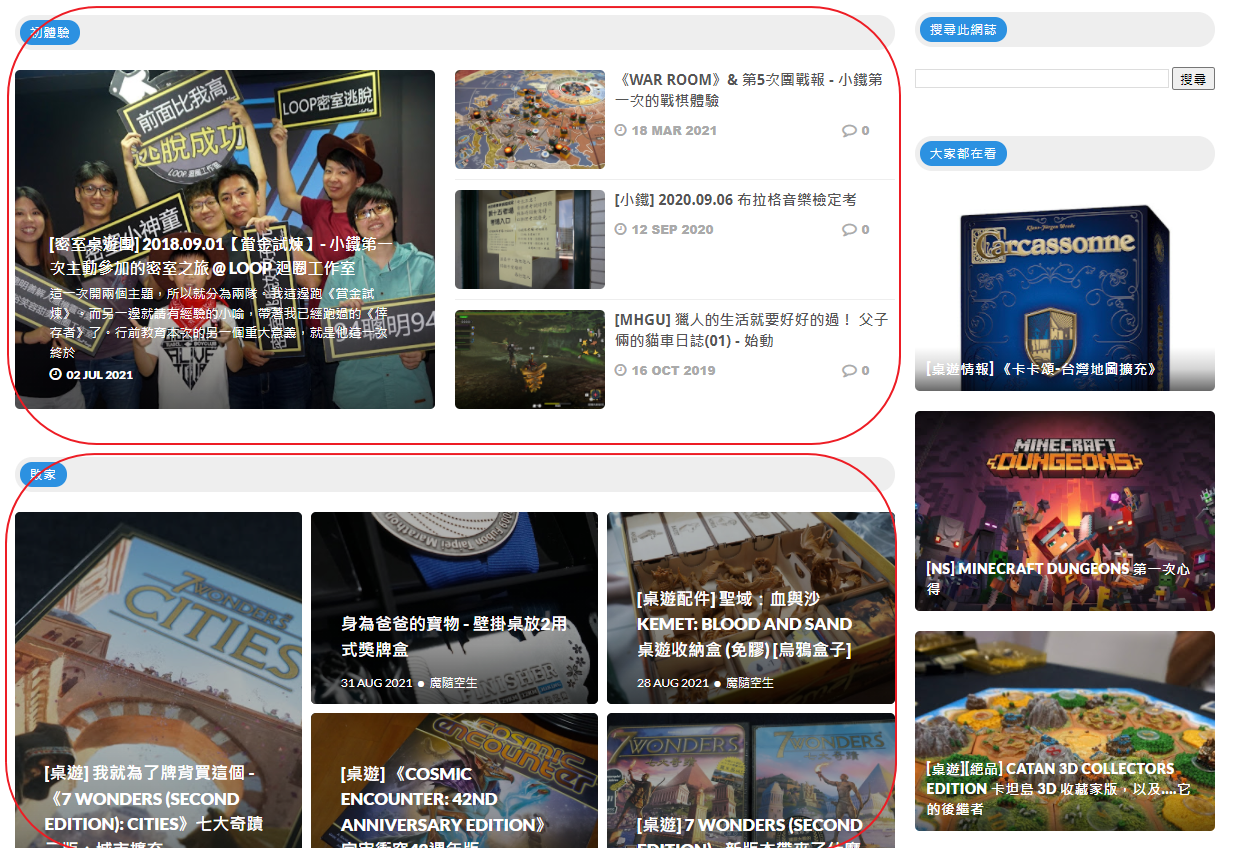Image resolution: width=1243 pixels, height=848 pixels.
Task: Click the 18 MAR 2021 date text
Action: [x=674, y=131]
